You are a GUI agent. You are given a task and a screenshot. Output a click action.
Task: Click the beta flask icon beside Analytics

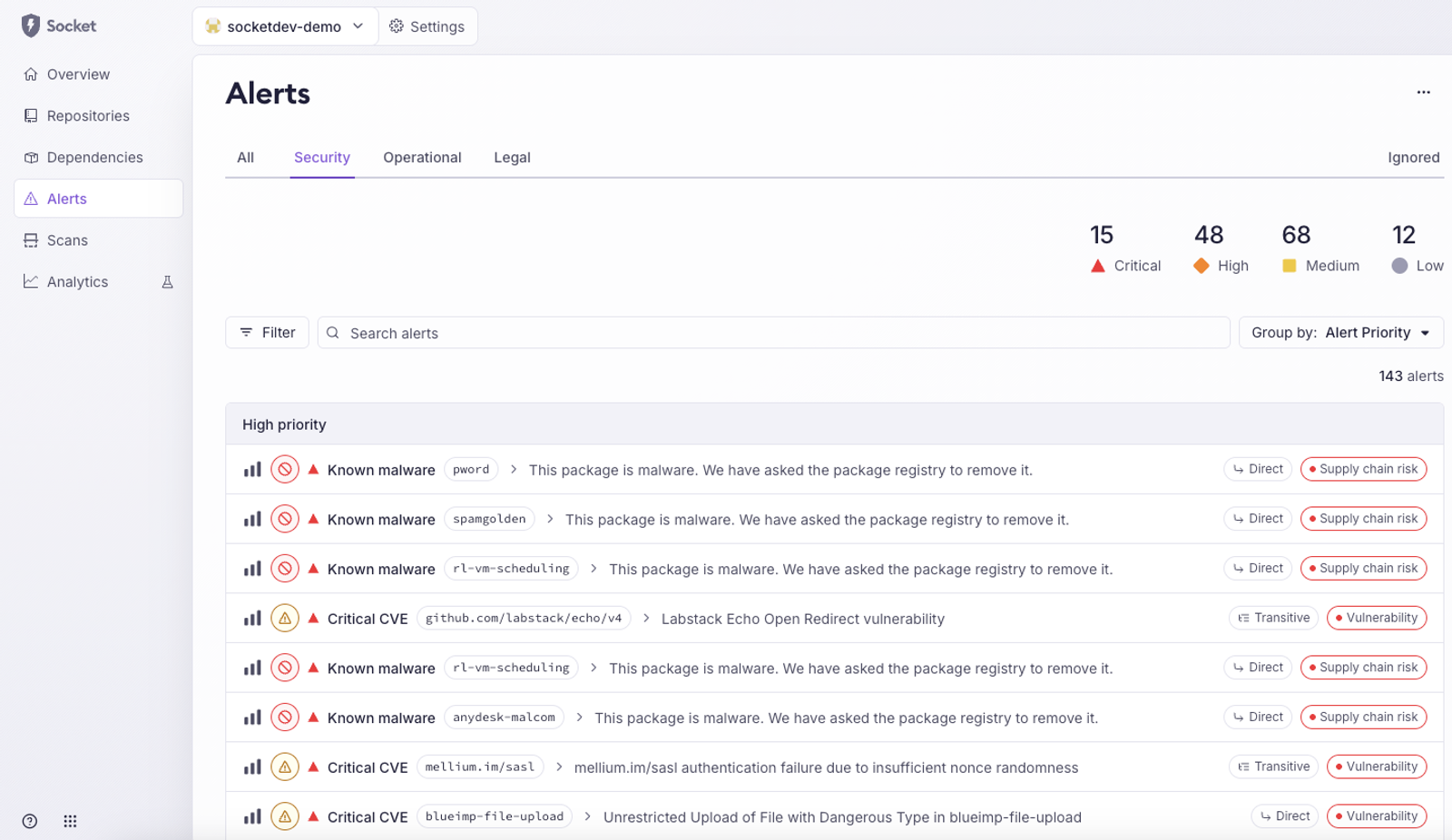(167, 282)
